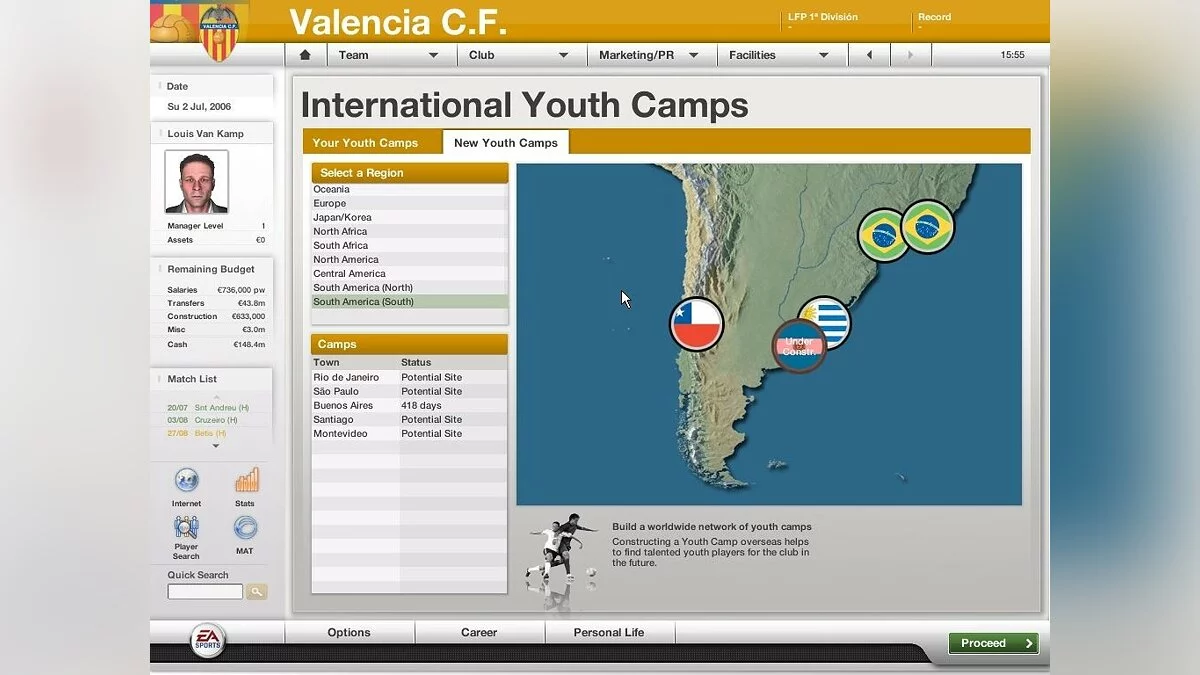Open the Club dropdown menu
This screenshot has width=1200, height=675.
tap(521, 55)
